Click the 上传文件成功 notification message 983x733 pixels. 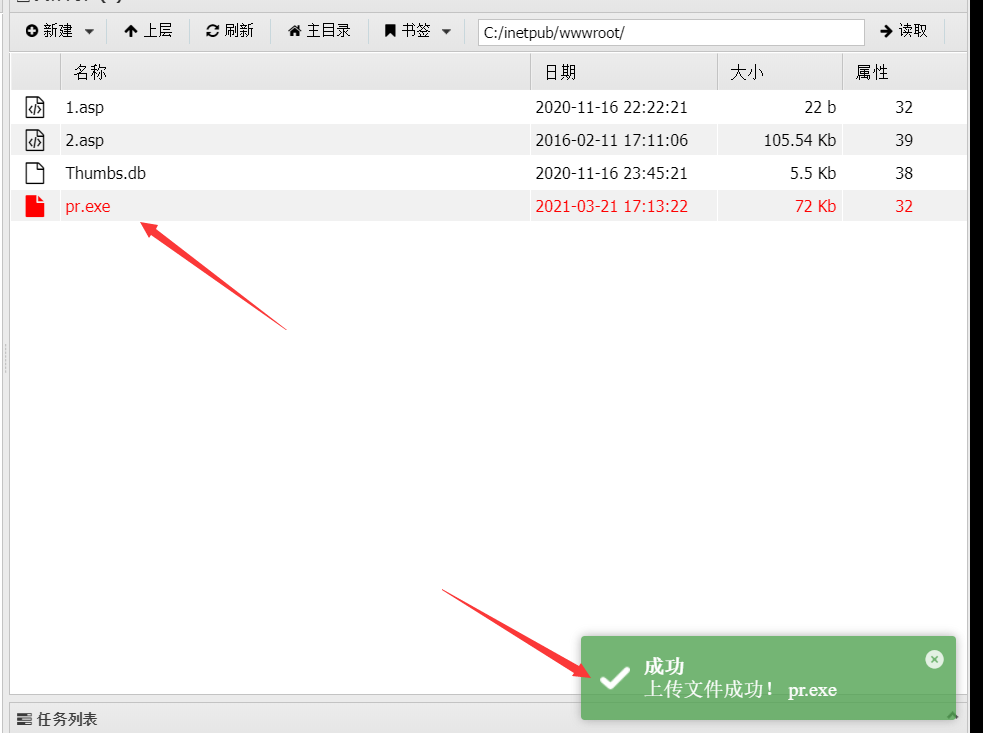pos(740,690)
